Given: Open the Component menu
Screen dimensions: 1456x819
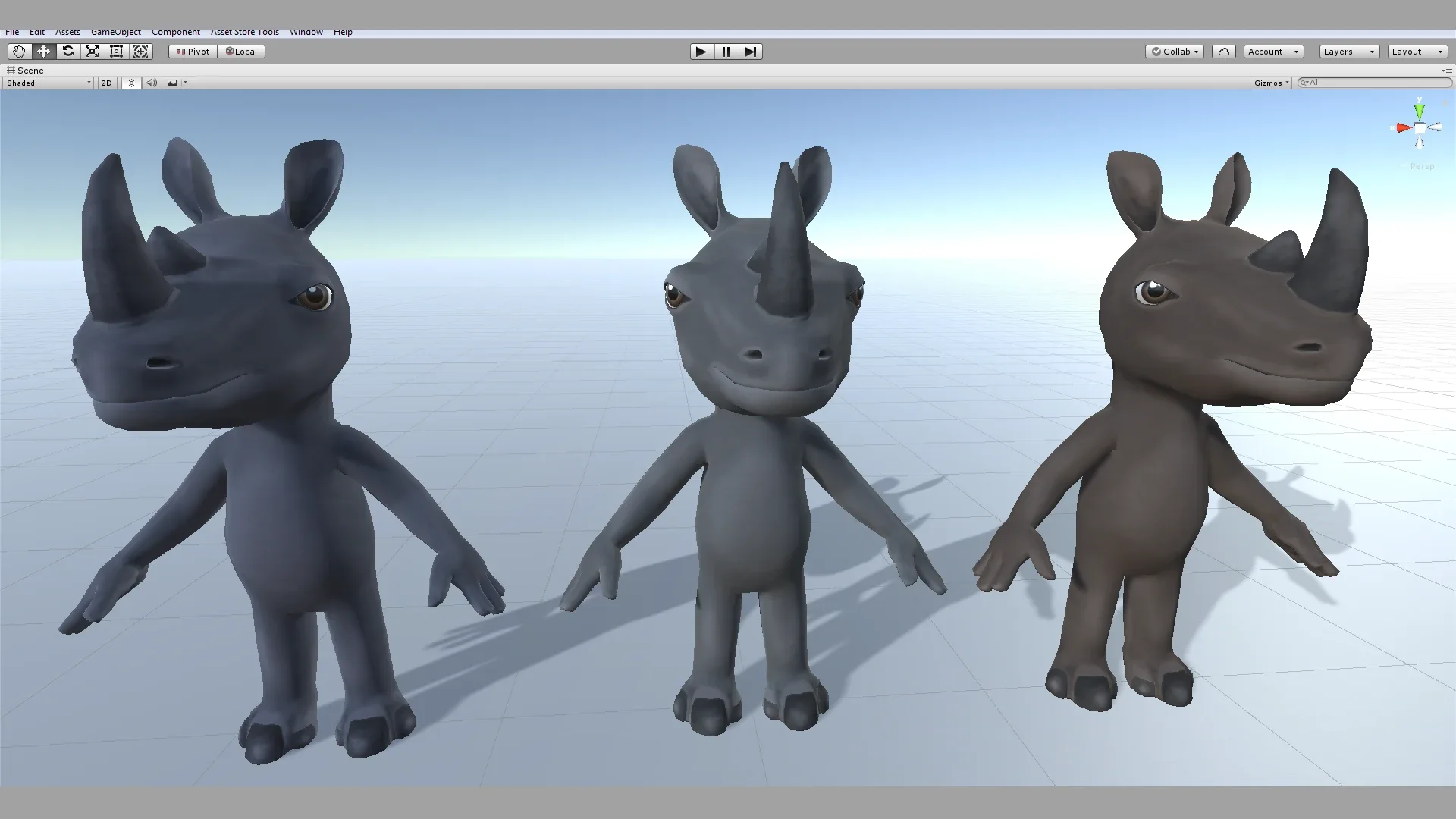Looking at the screenshot, I should pos(176,32).
